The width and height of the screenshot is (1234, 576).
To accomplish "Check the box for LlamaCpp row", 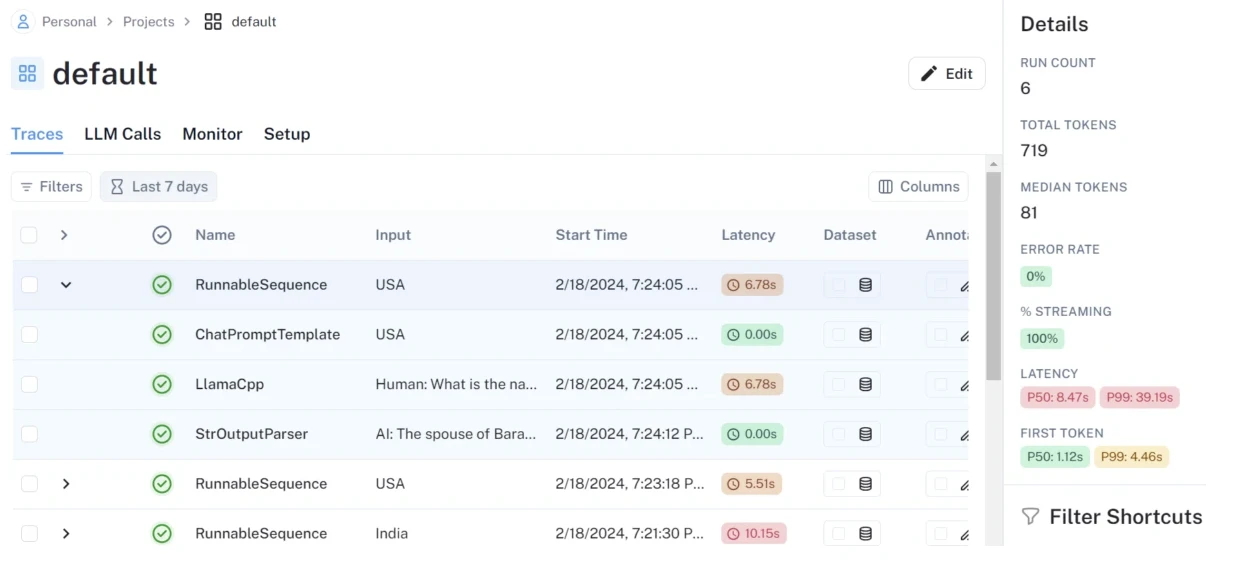I will (x=29, y=384).
